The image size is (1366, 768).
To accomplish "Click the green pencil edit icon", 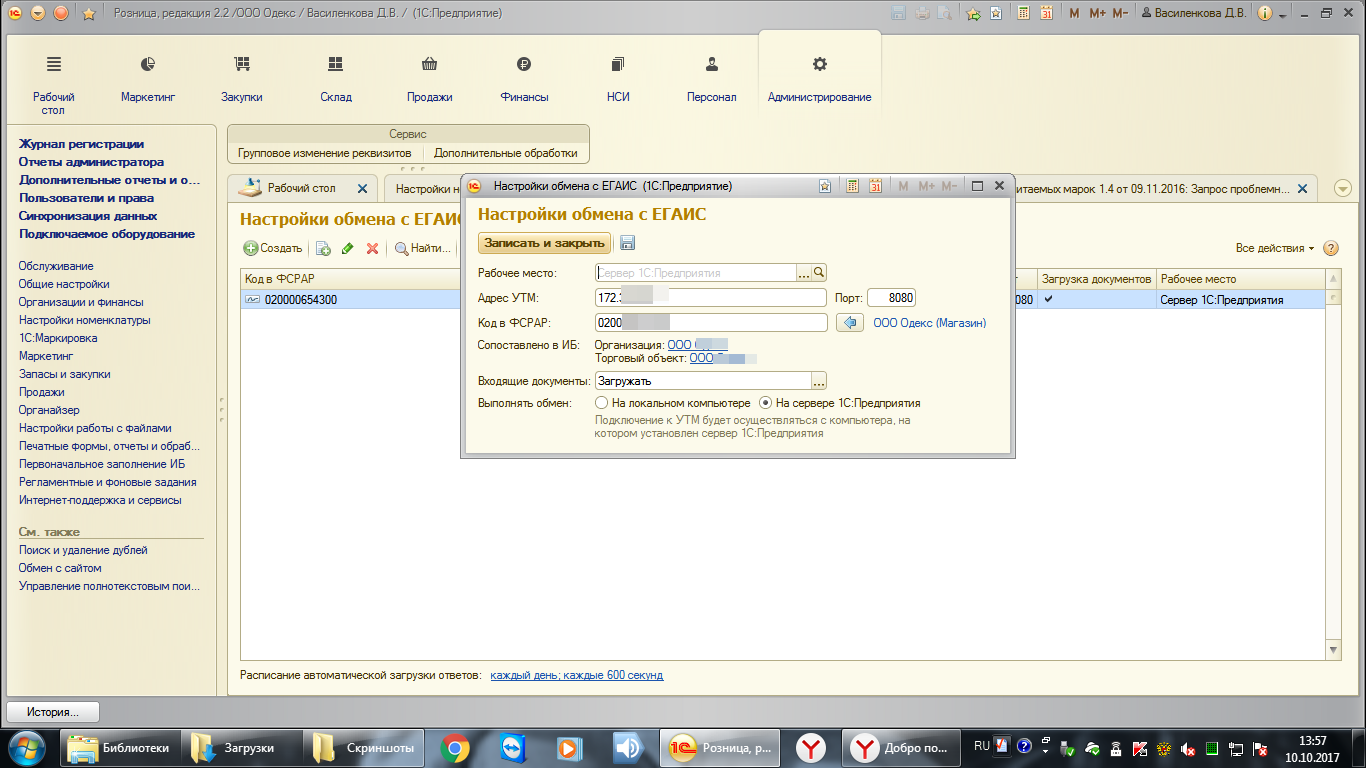I will click(348, 248).
